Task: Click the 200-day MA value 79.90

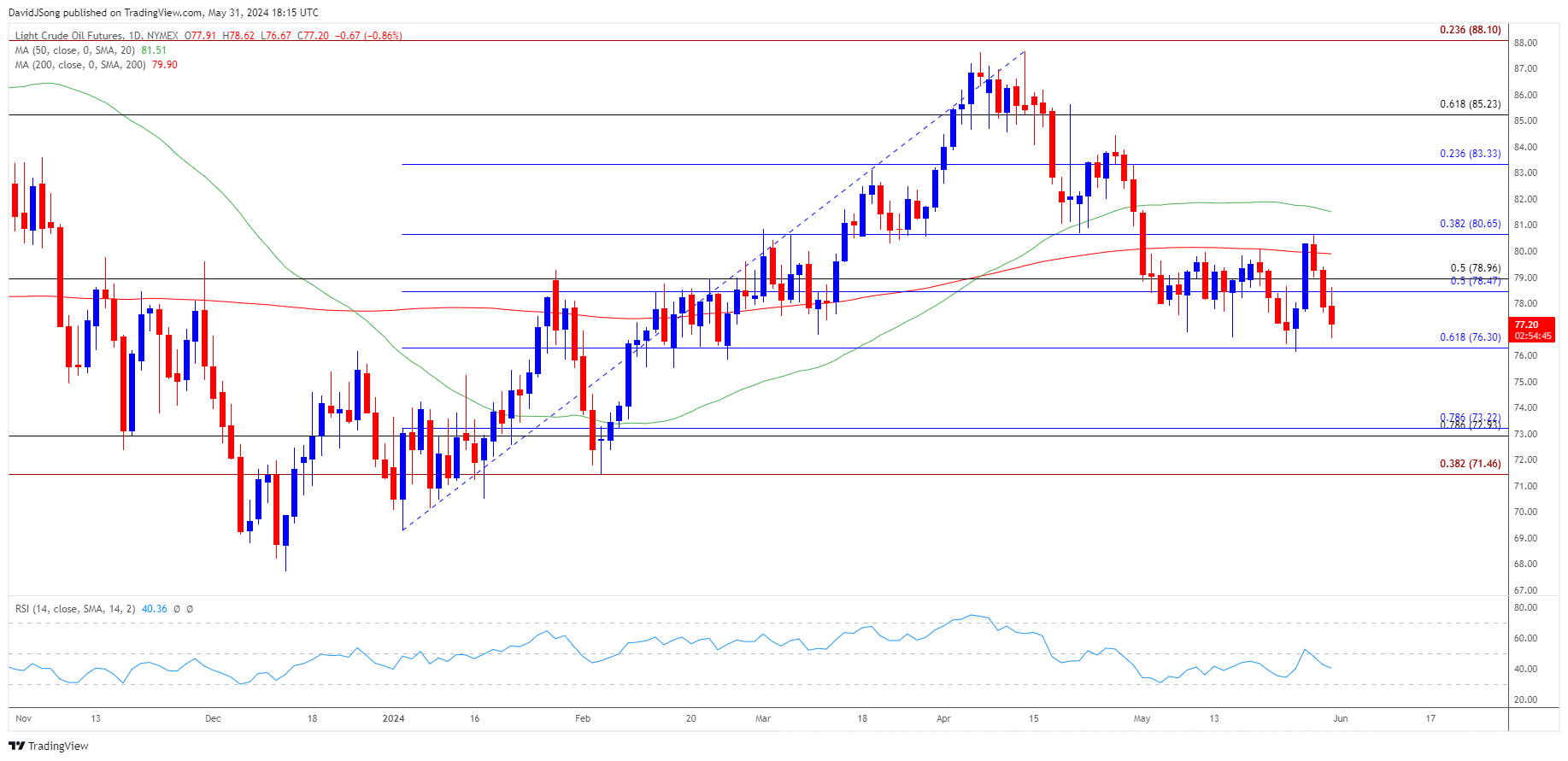Action: 165,65
